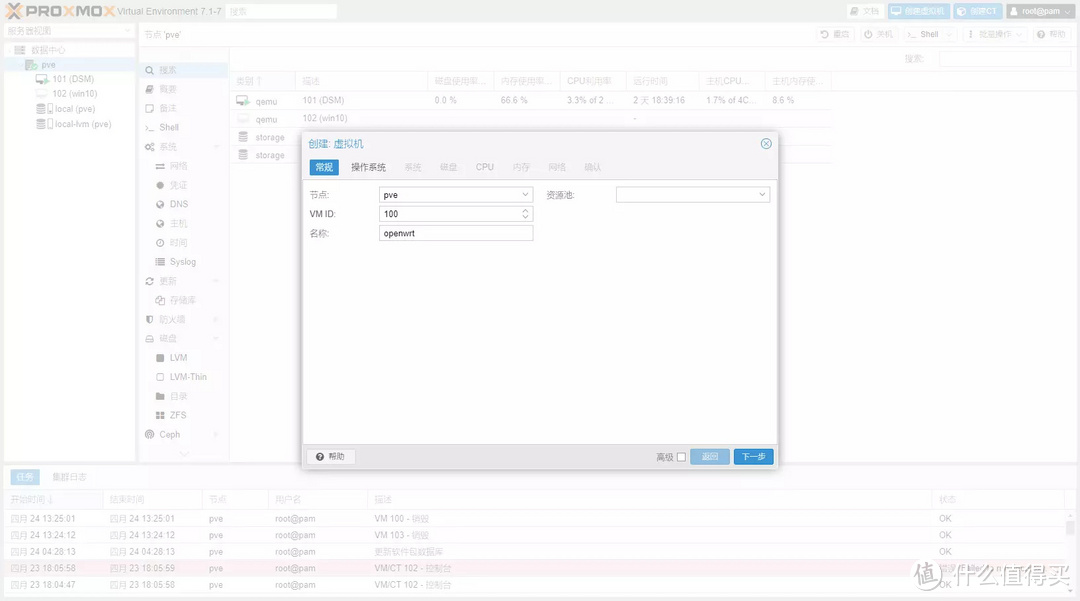This screenshot has height=601, width=1080.
Task: Open Syslog in the node menu
Action: (x=183, y=262)
